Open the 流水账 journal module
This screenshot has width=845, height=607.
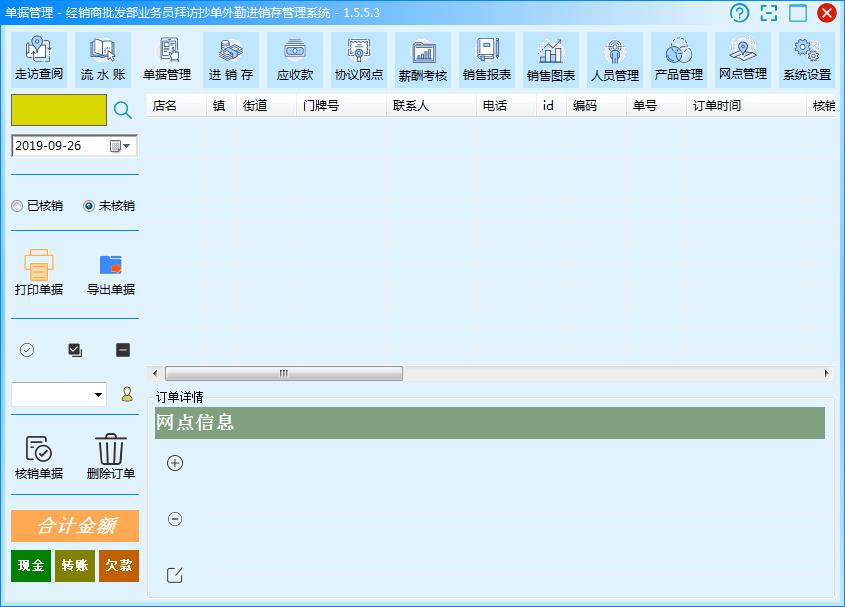[103, 59]
